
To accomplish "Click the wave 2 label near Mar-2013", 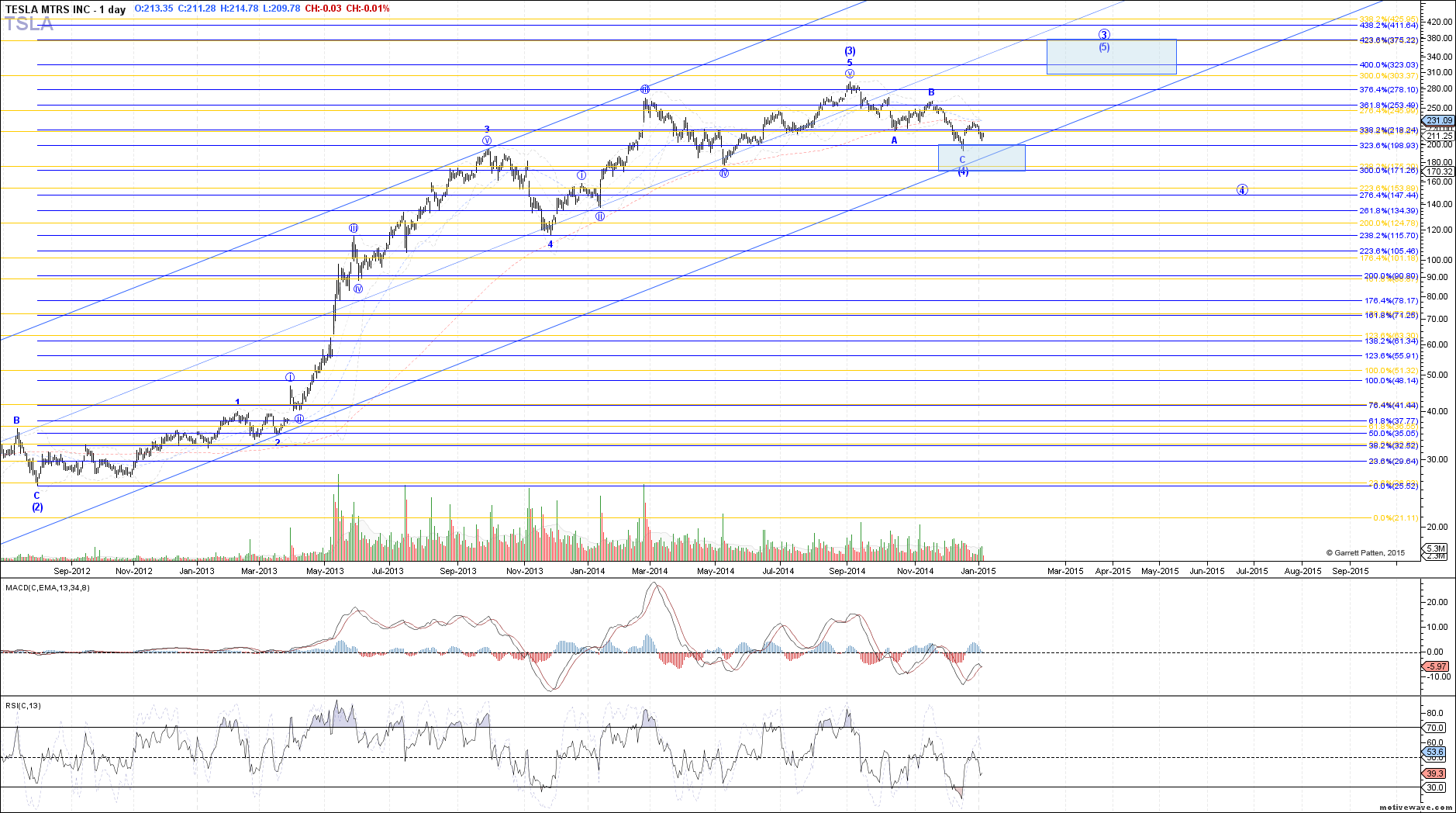I will click(x=277, y=443).
